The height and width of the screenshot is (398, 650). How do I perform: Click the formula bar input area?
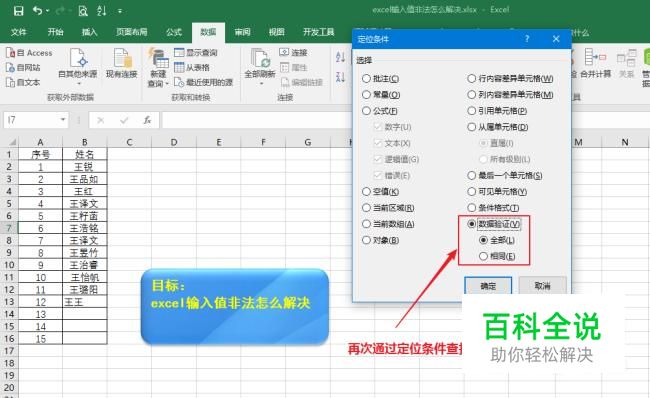(x=257, y=120)
